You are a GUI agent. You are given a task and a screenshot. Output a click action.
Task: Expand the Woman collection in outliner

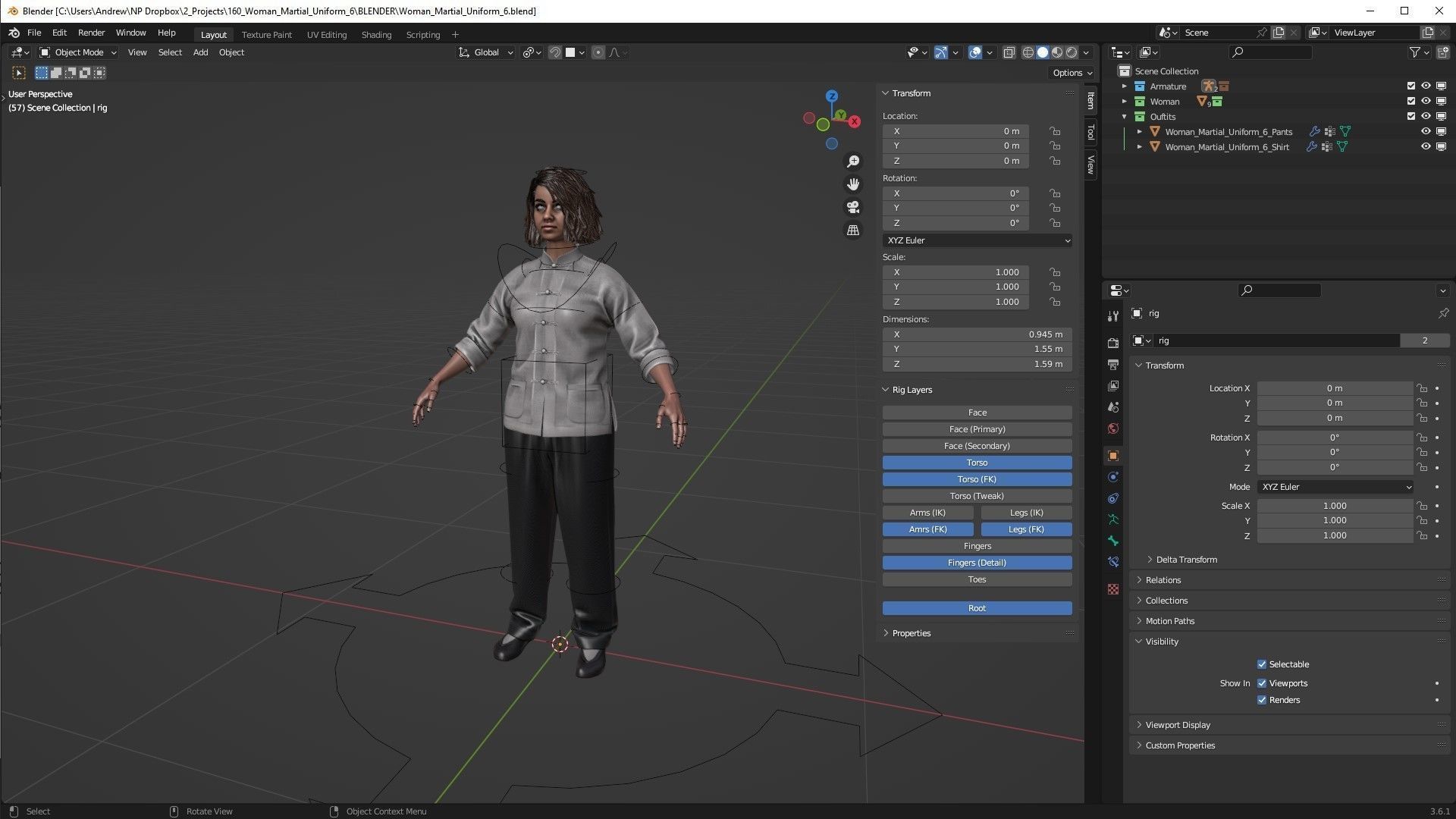point(1125,102)
